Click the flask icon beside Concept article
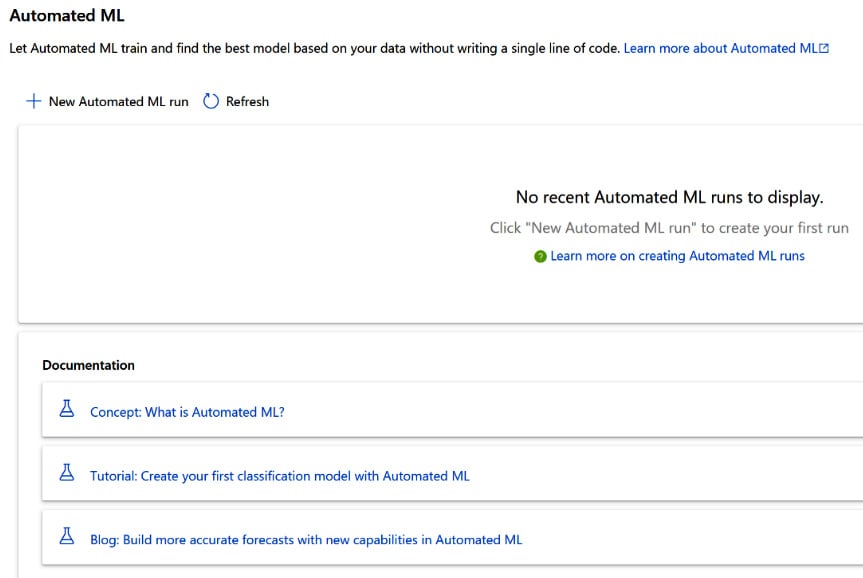The image size is (863, 578). (67, 408)
